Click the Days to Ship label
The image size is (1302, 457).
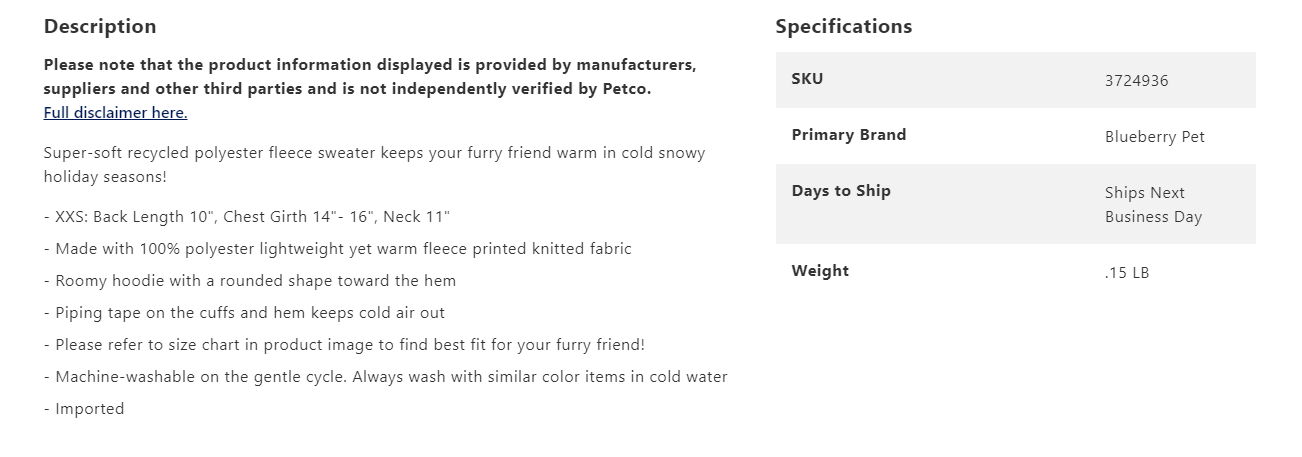tap(840, 191)
